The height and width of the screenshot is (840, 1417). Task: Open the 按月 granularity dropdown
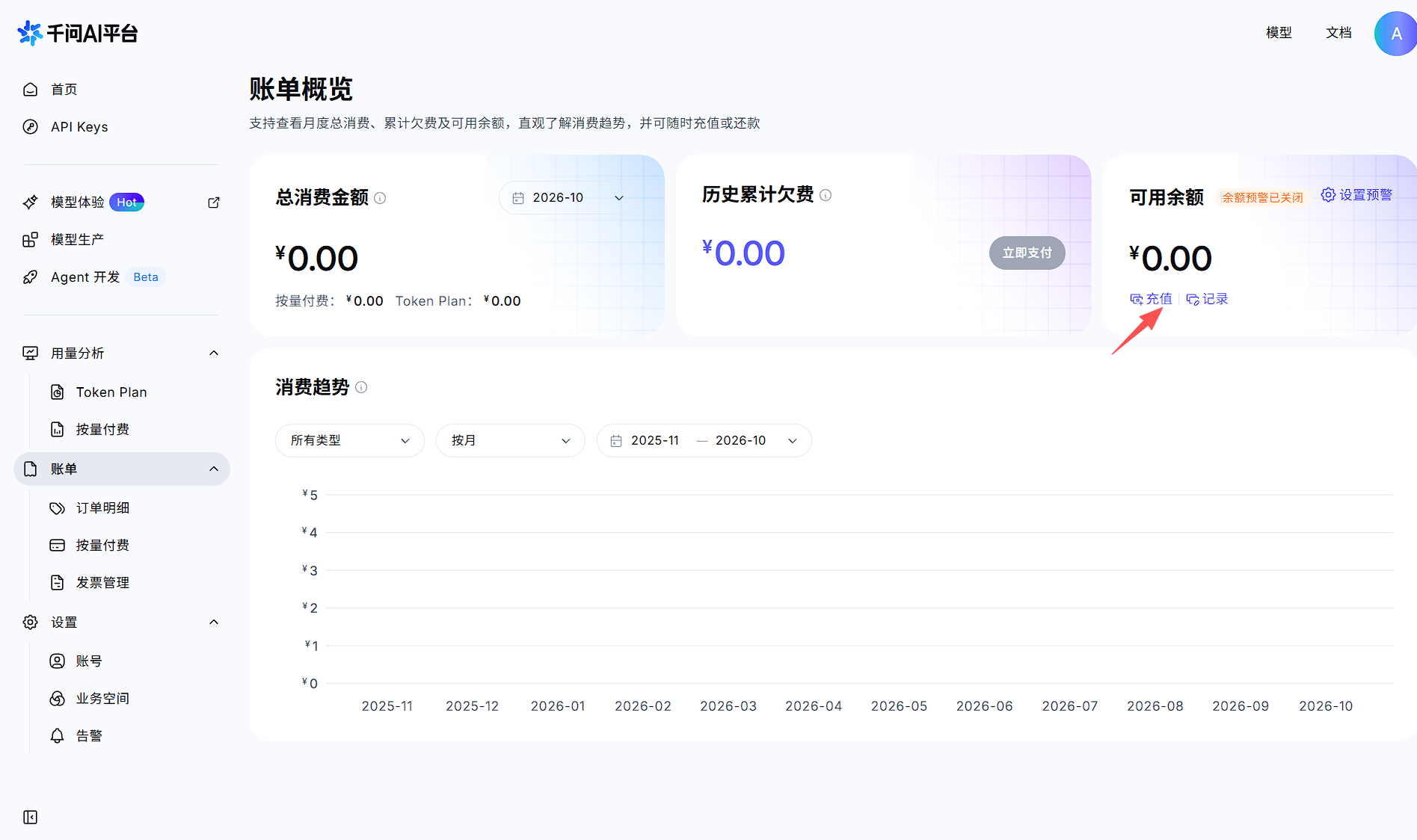tap(510, 441)
